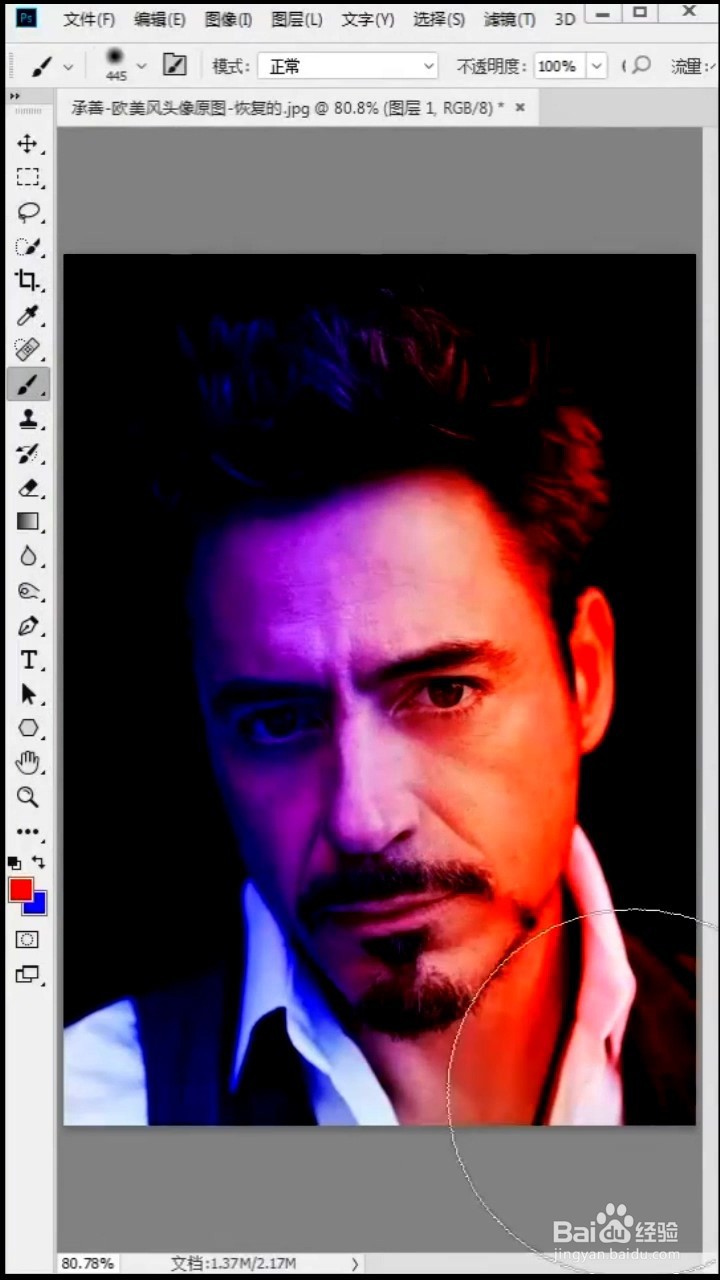The width and height of the screenshot is (720, 1280).
Task: Select the Hand tool
Action: [28, 763]
